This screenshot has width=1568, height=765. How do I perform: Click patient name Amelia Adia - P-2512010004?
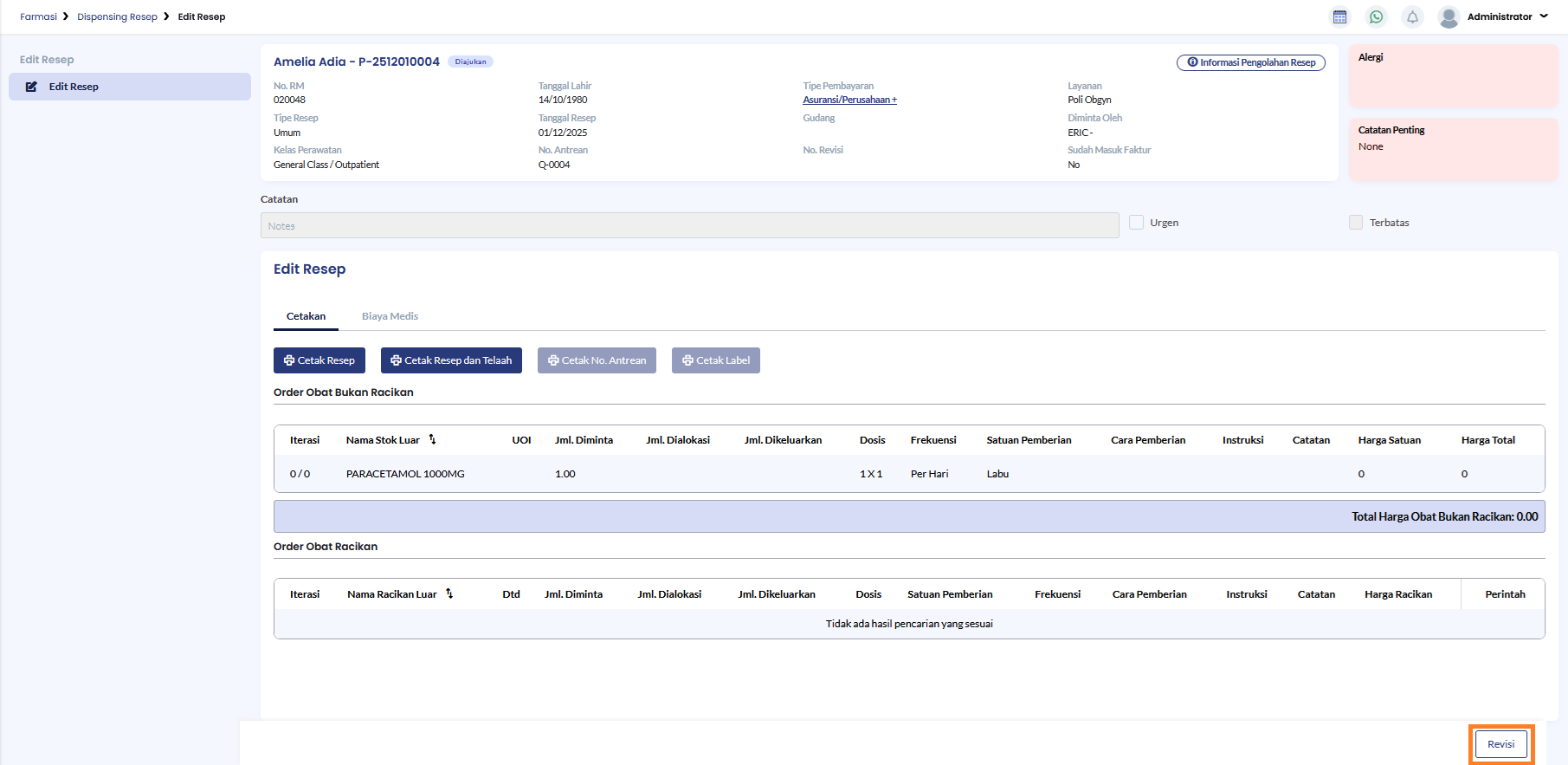point(357,62)
